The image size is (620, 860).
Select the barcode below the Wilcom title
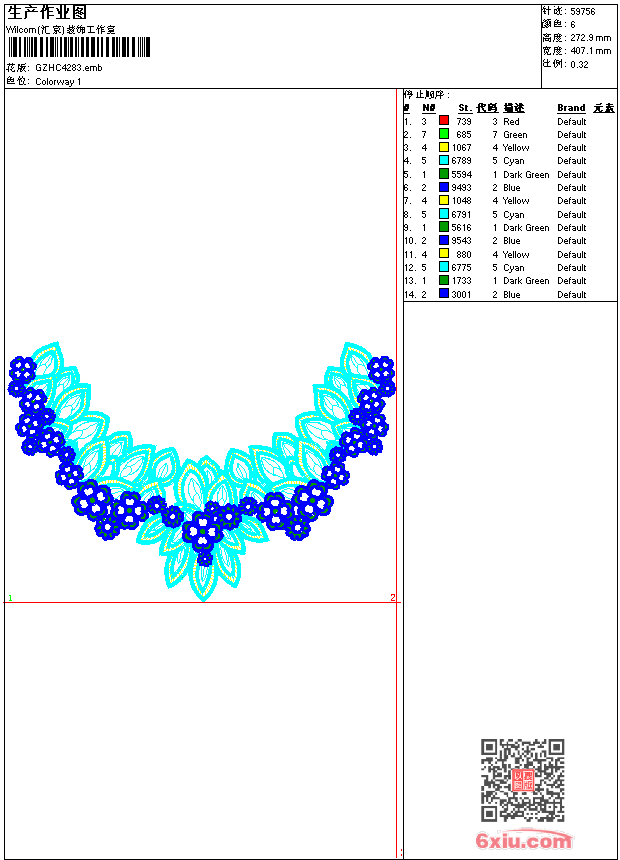point(79,47)
